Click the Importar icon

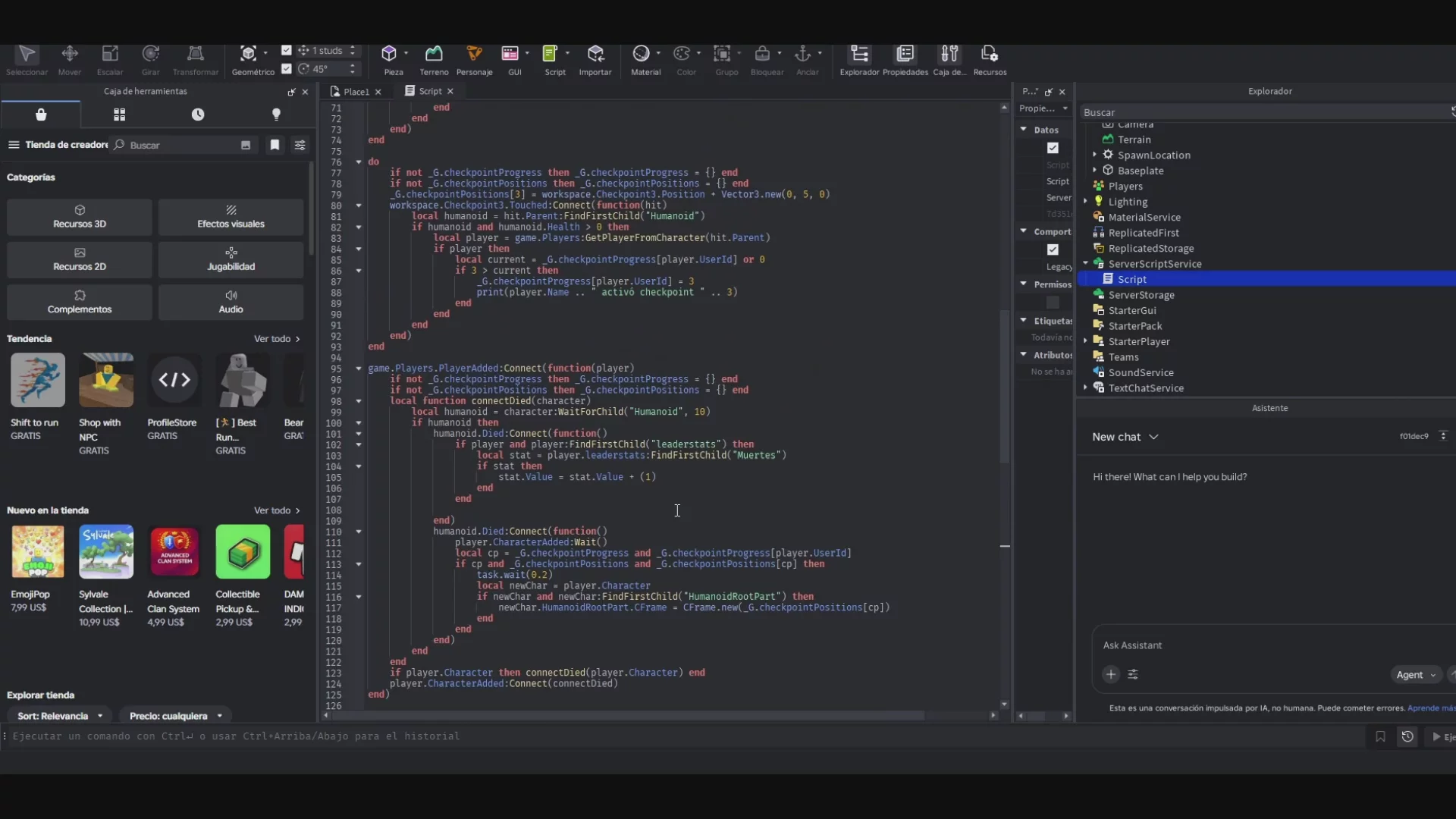point(595,54)
